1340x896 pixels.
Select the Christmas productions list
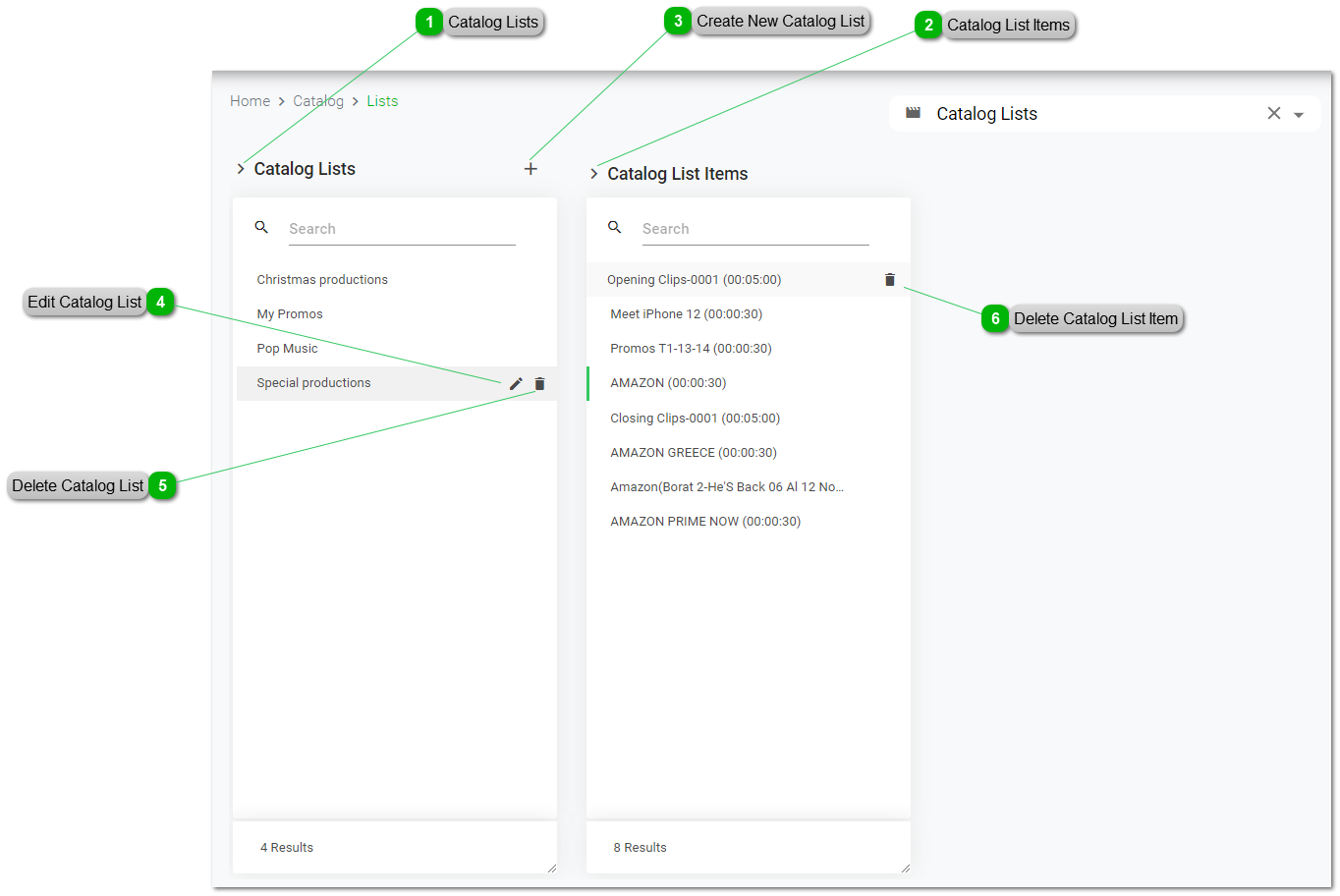322,280
